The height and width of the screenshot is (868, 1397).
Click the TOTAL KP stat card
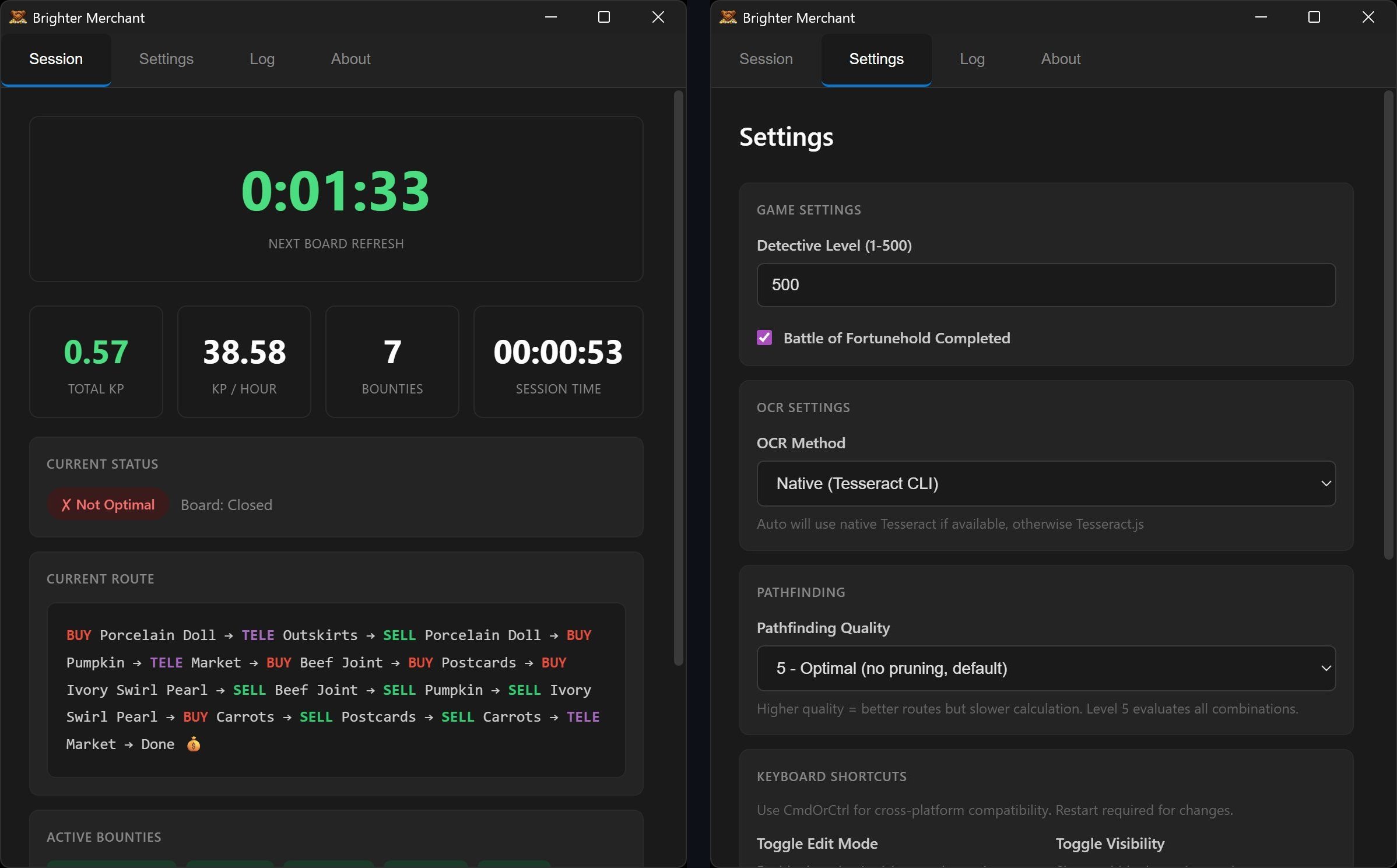coord(96,361)
